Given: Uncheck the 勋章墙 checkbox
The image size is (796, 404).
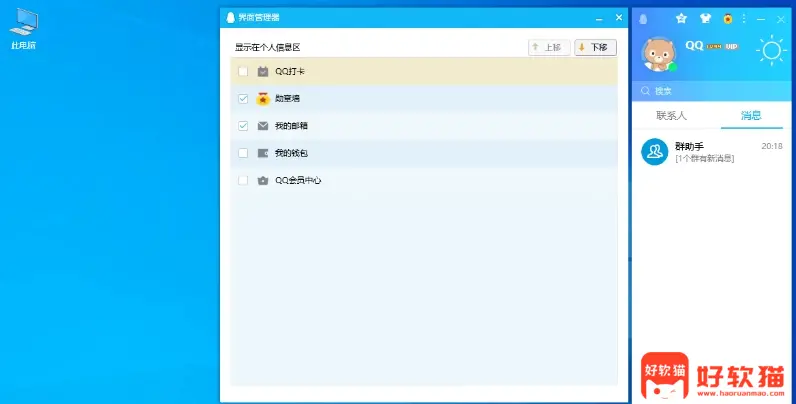Looking at the screenshot, I should (x=243, y=98).
